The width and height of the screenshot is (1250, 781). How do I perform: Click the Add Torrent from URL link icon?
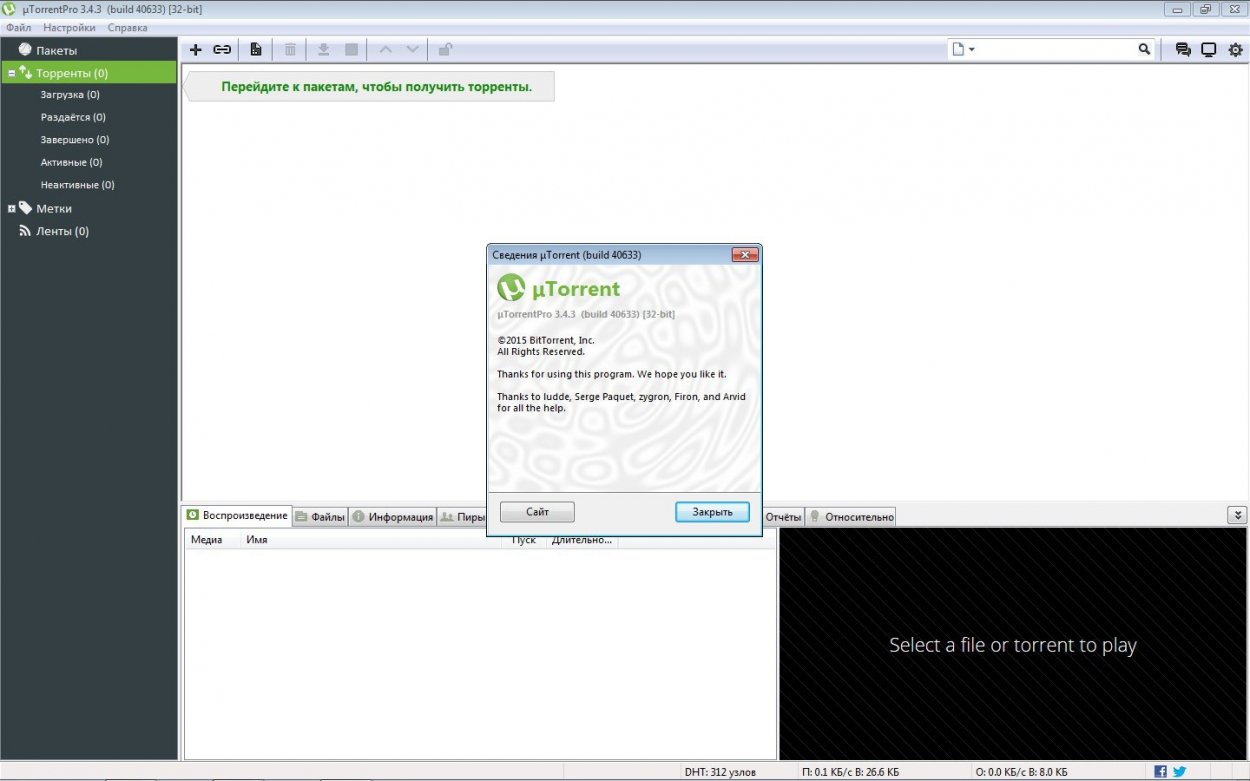point(222,49)
